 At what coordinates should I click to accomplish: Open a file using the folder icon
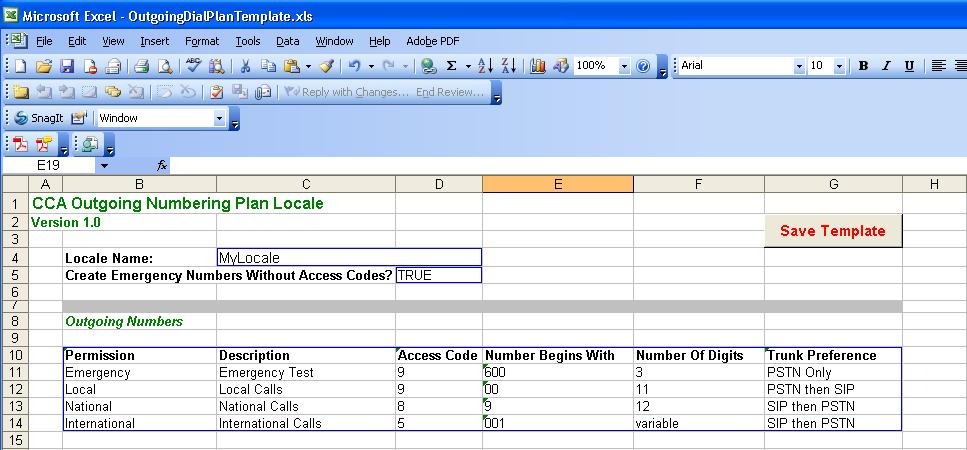coord(44,66)
